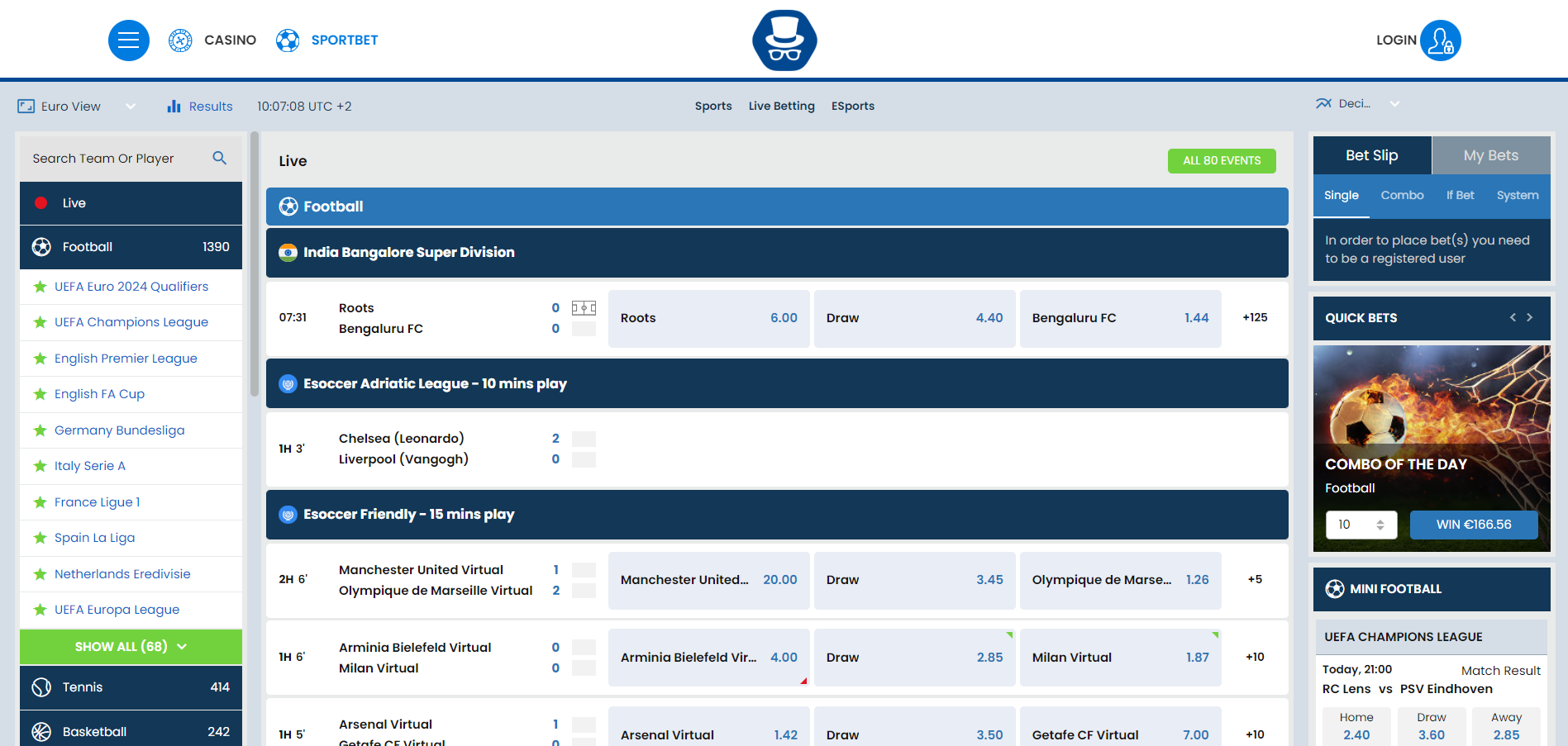Screen dimensions: 1568x746
Task: Click the red Live dot icon
Action: click(x=41, y=203)
